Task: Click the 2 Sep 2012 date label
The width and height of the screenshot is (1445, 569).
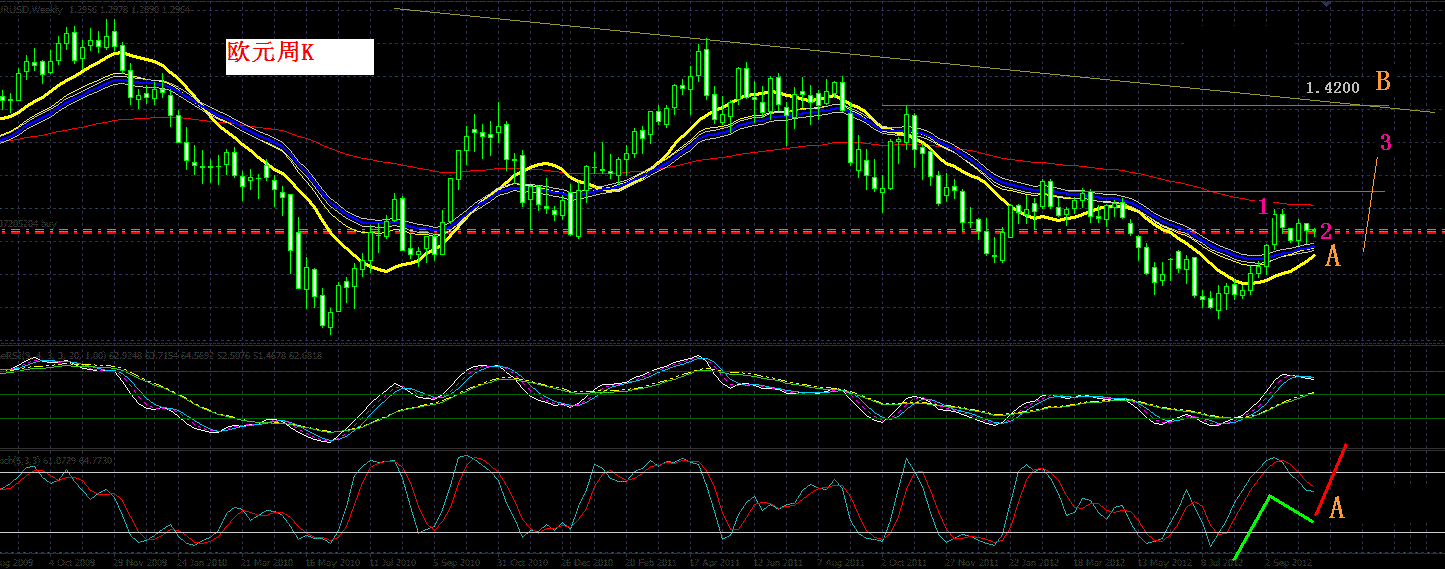Action: tap(1287, 562)
